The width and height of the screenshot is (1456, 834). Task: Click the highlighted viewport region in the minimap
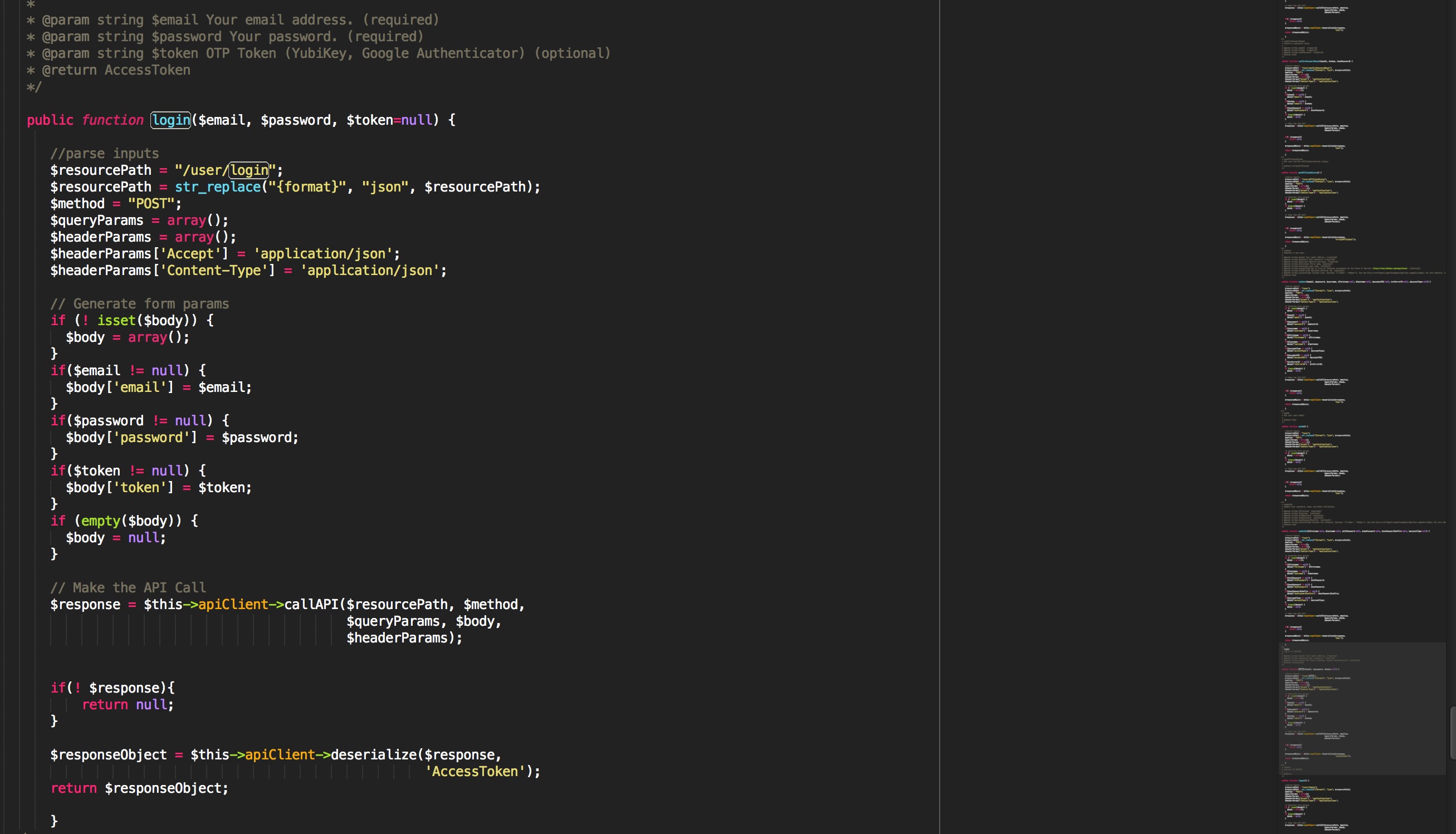[x=1364, y=709]
